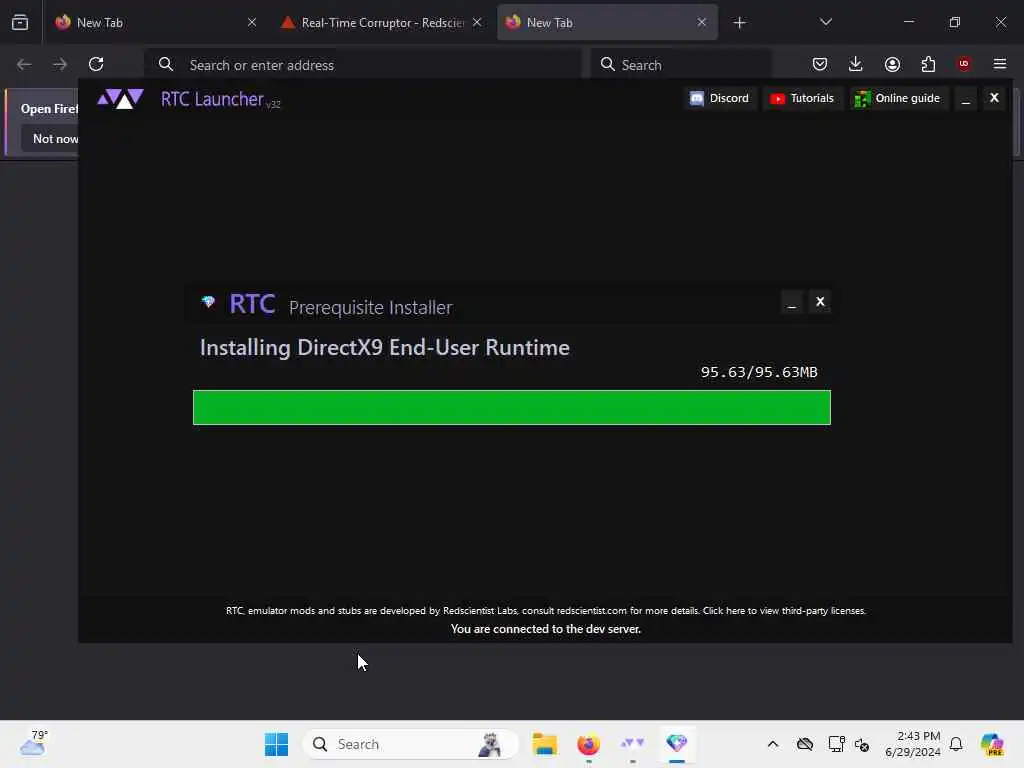The width and height of the screenshot is (1024, 768).
Task: Minimize the Firefox browser window
Action: pos(908,22)
